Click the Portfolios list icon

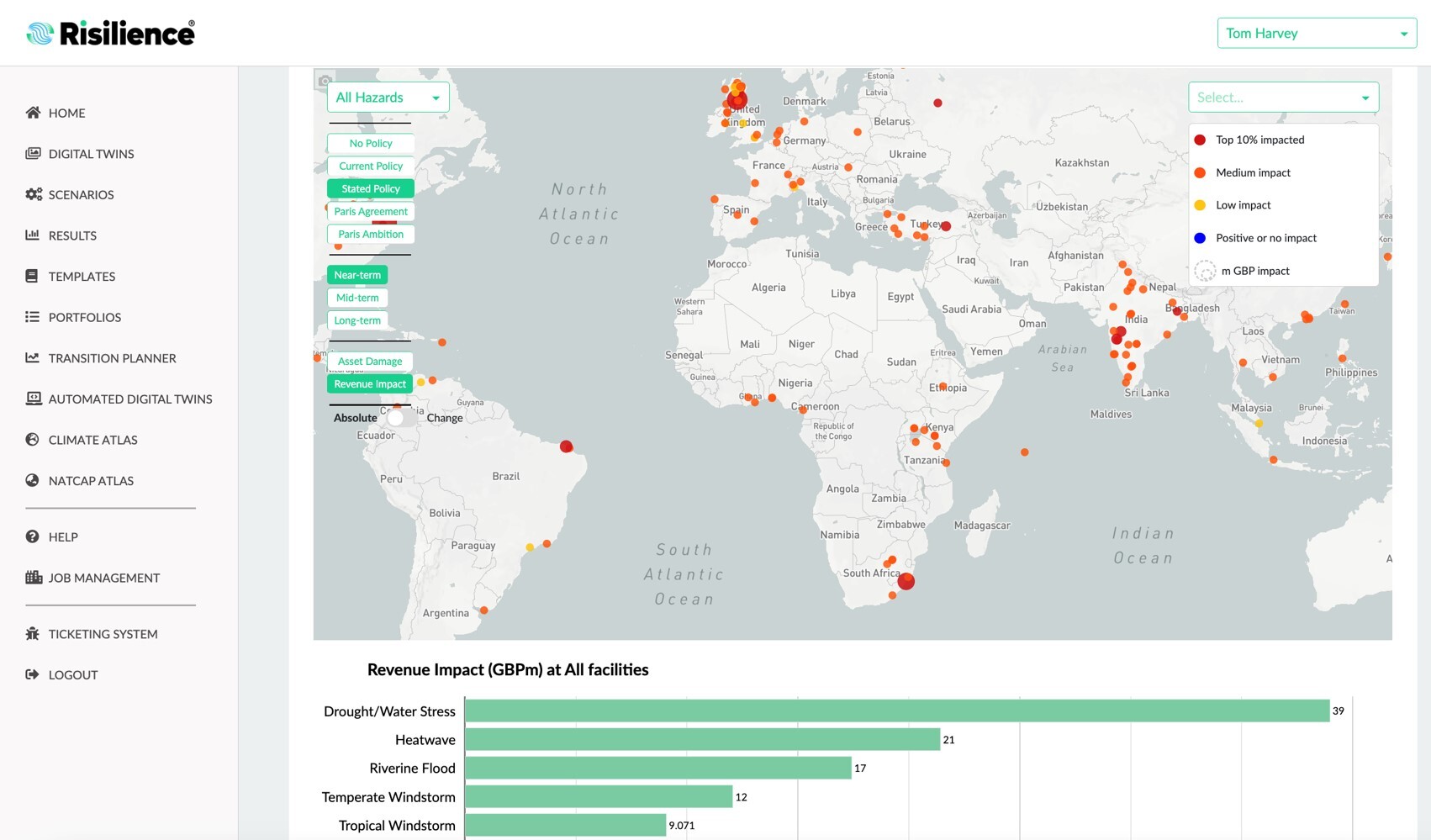coord(33,317)
